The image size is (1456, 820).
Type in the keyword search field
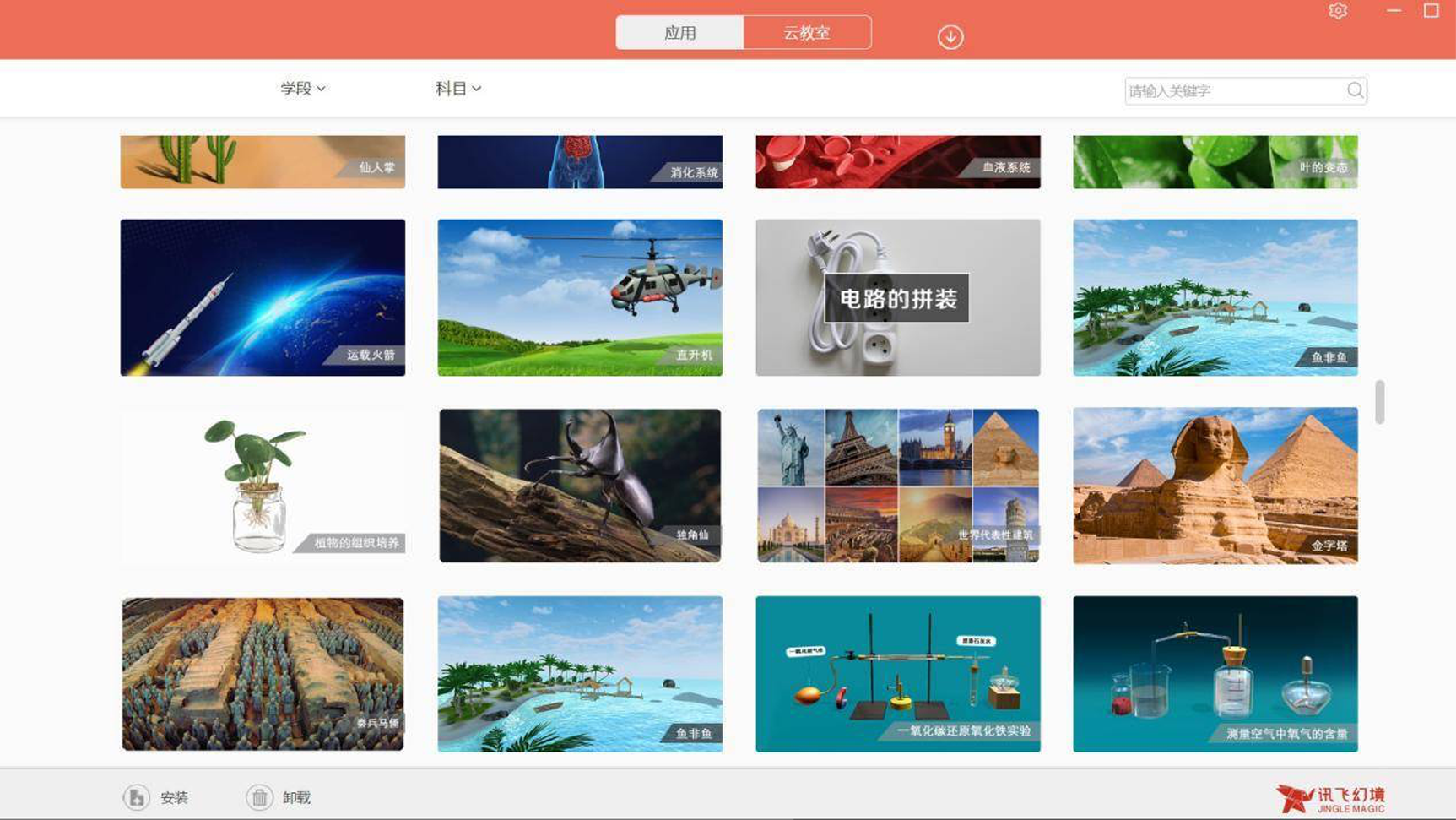(x=1232, y=91)
